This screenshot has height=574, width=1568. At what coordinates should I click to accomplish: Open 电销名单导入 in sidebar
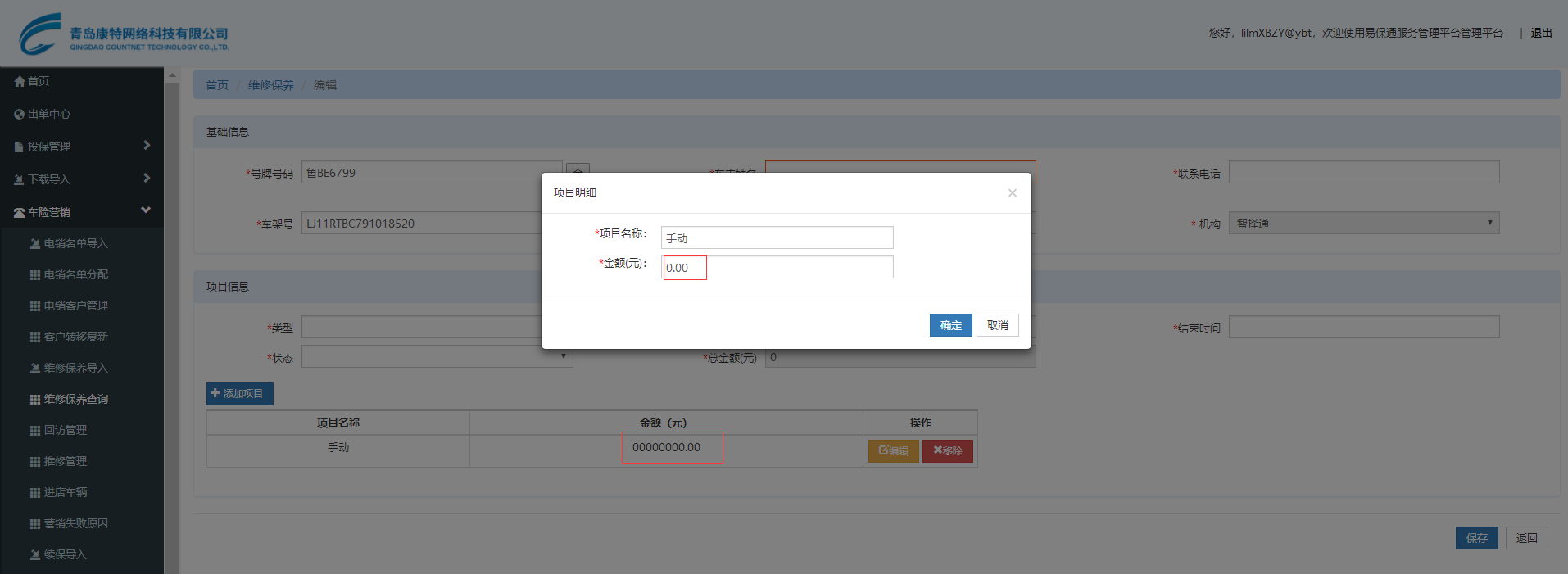[x=76, y=244]
